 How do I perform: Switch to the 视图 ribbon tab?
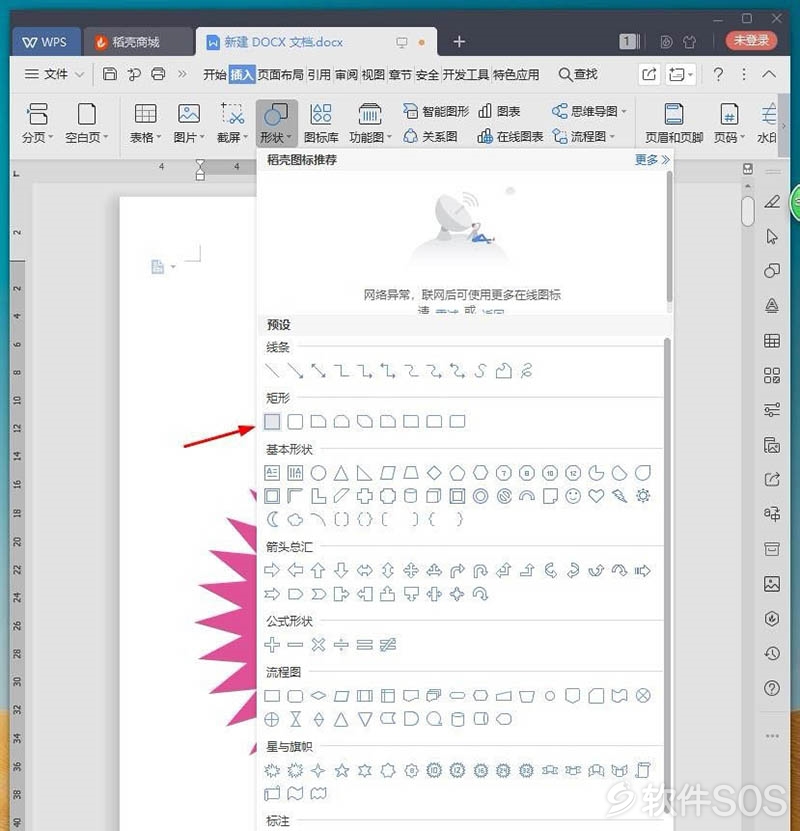tap(373, 75)
